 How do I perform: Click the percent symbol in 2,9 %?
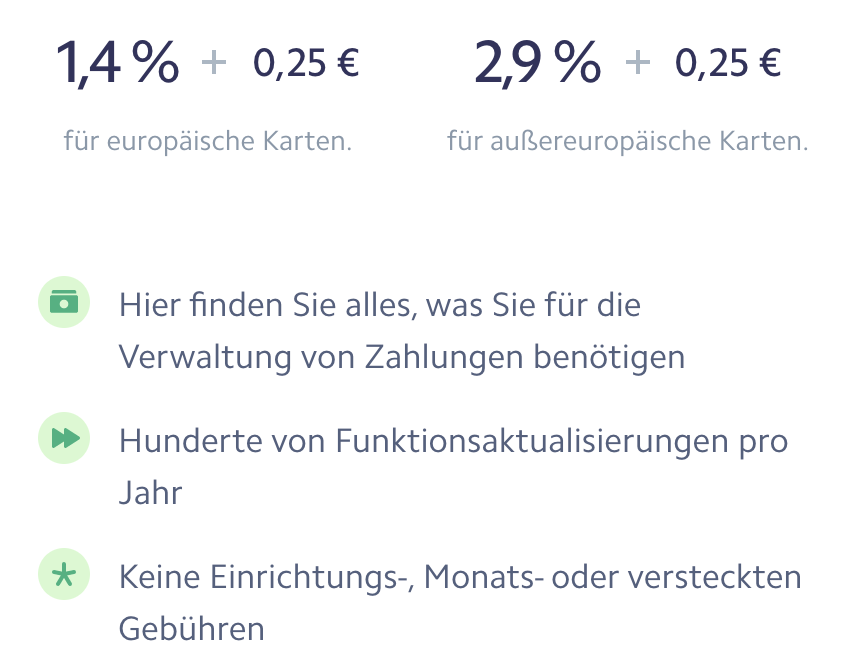(x=577, y=61)
